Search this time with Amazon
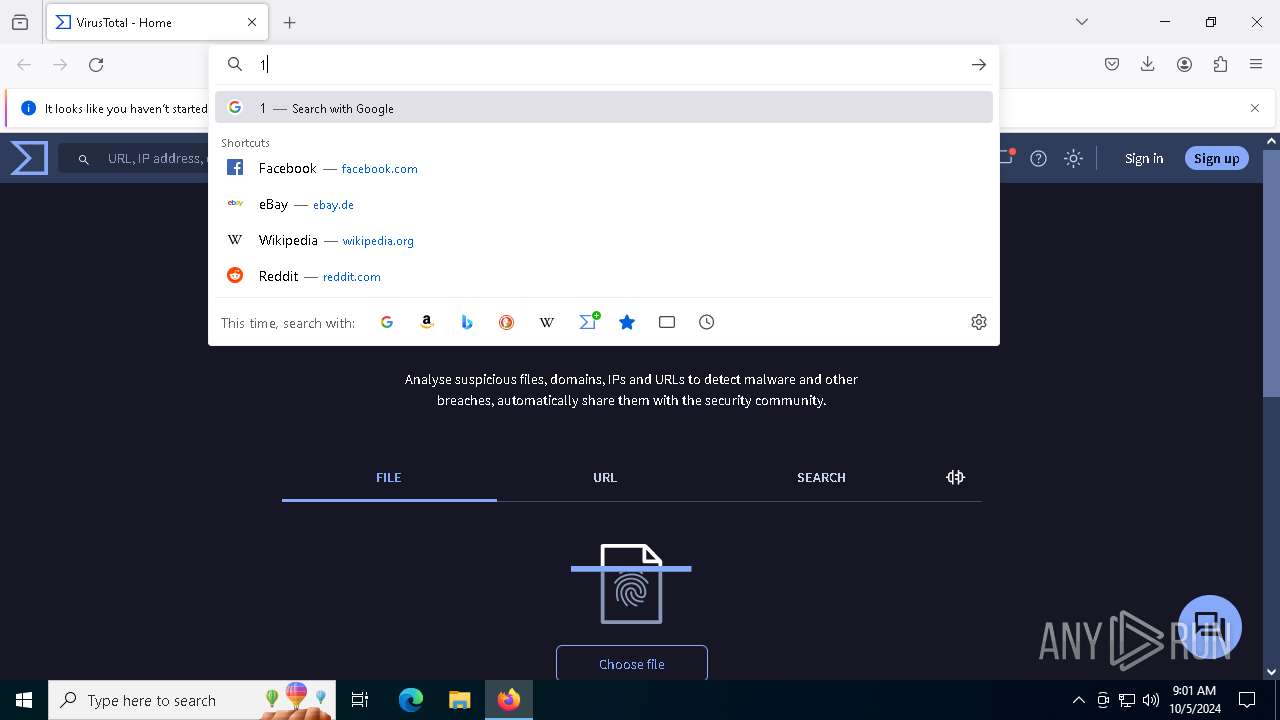Screen dimensions: 1280x720 click(x=427, y=322)
